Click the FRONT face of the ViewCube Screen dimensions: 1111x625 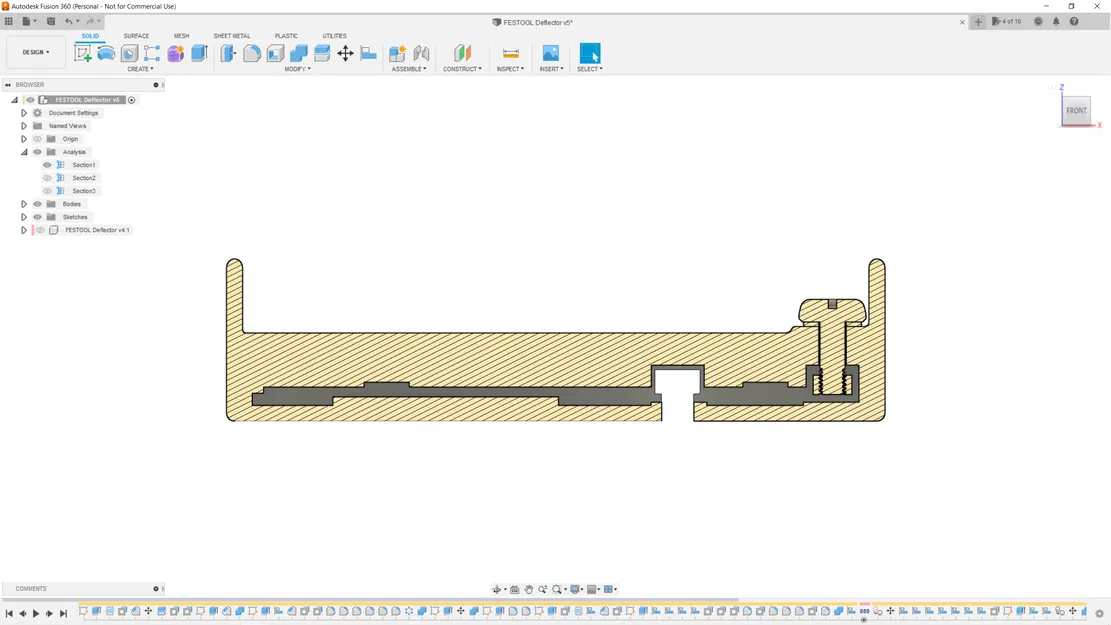(1076, 111)
